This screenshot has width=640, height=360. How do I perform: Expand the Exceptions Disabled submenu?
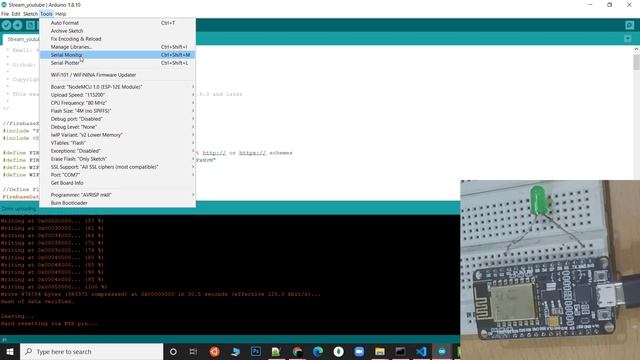point(118,151)
